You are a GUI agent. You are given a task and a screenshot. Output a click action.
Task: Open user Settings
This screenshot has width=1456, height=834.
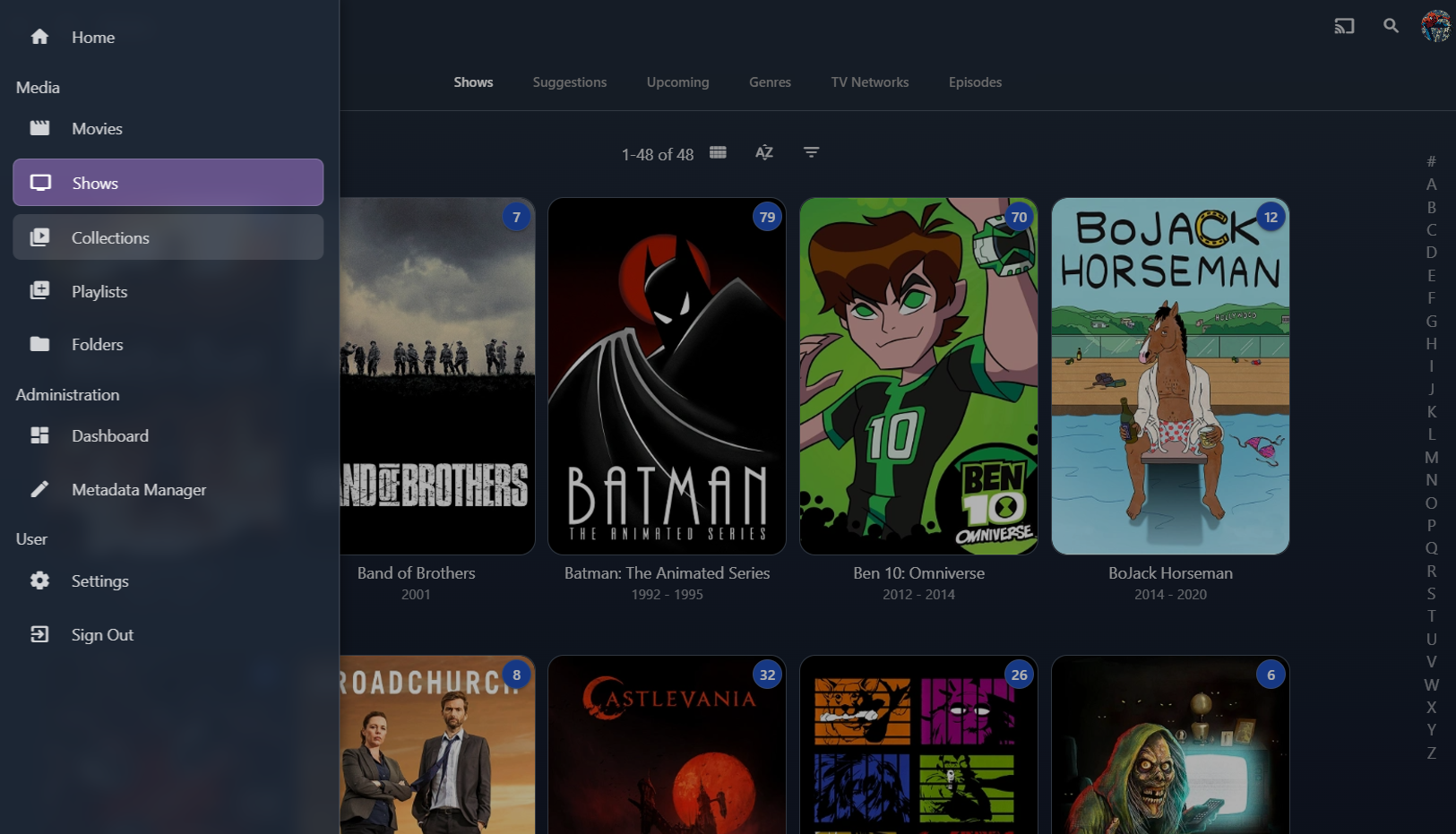[x=99, y=580]
